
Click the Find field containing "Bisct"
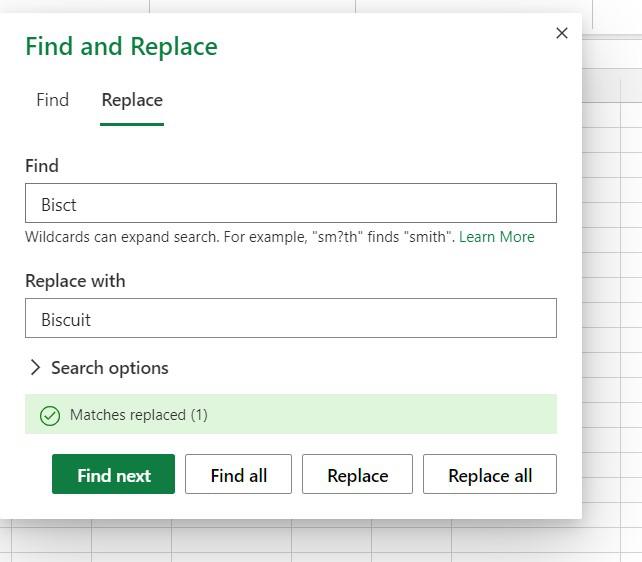[290, 204]
